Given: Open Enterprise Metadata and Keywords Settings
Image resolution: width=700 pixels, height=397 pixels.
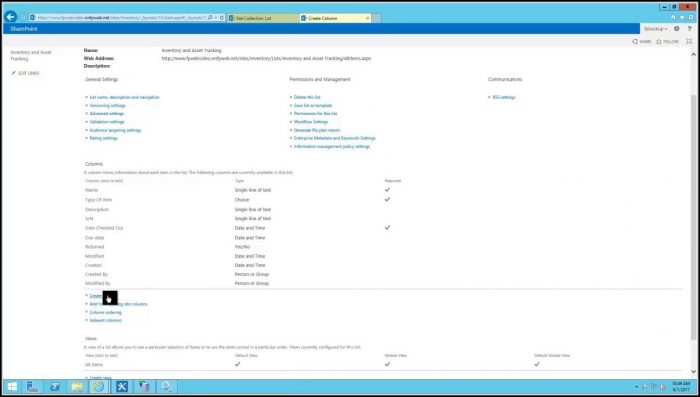Looking at the screenshot, I should tap(334, 138).
